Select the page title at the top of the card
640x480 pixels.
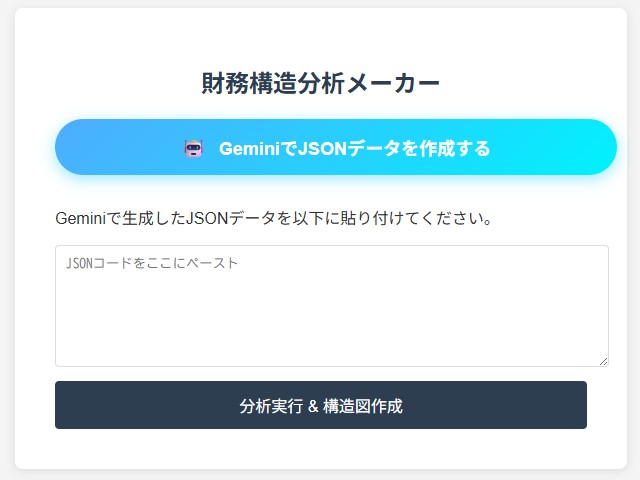click(320, 83)
